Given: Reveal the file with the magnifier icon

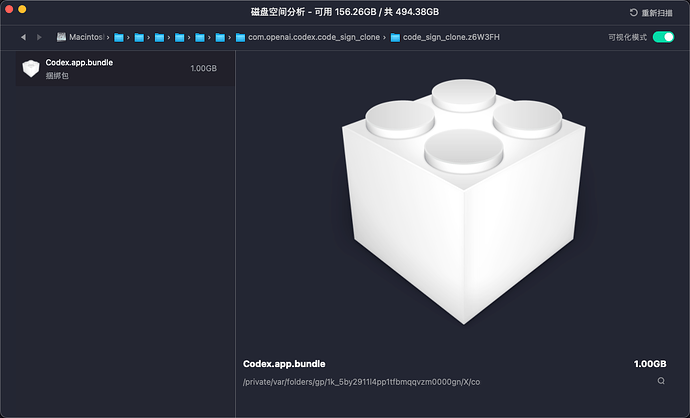Looking at the screenshot, I should tap(661, 381).
